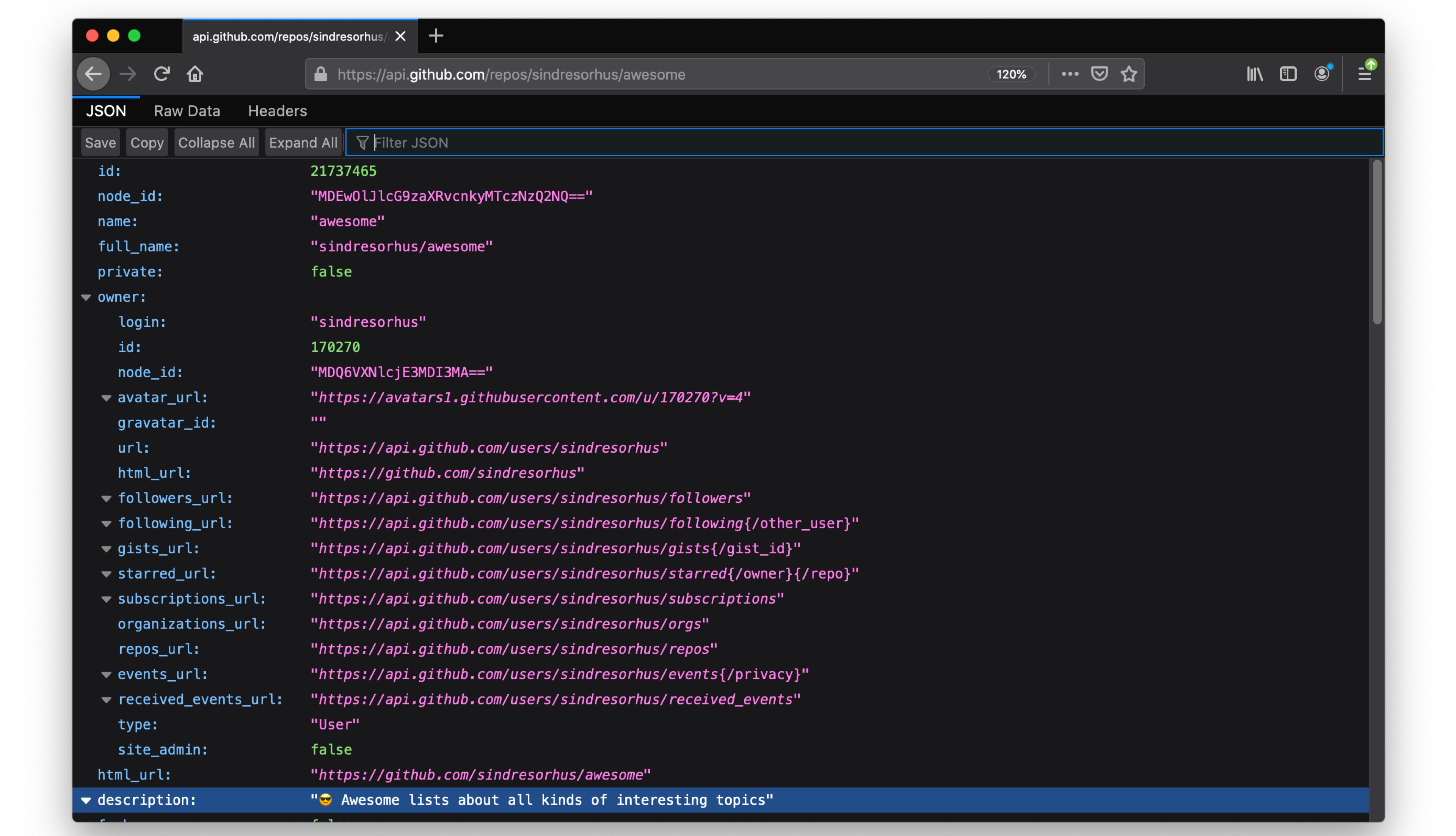
Task: Toggle the description row arrow
Action: 86,800
